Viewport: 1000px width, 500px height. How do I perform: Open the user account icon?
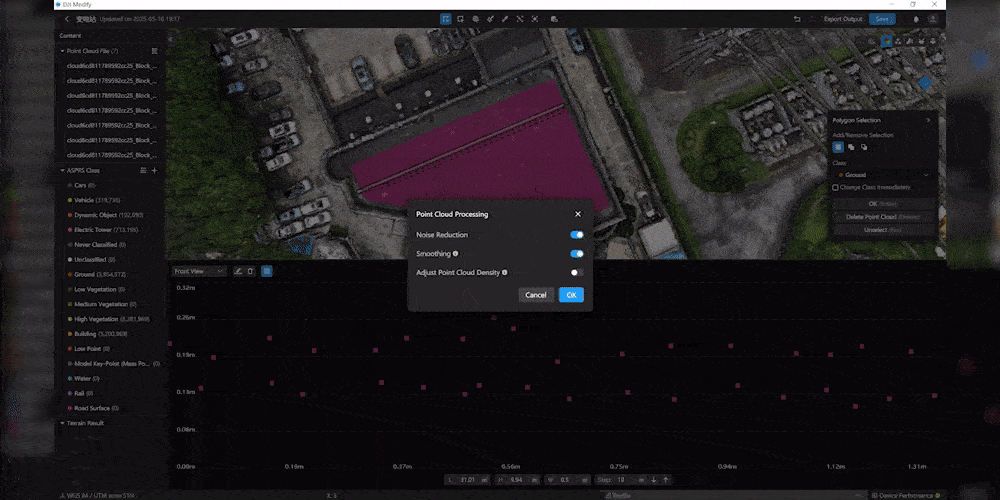click(x=933, y=19)
